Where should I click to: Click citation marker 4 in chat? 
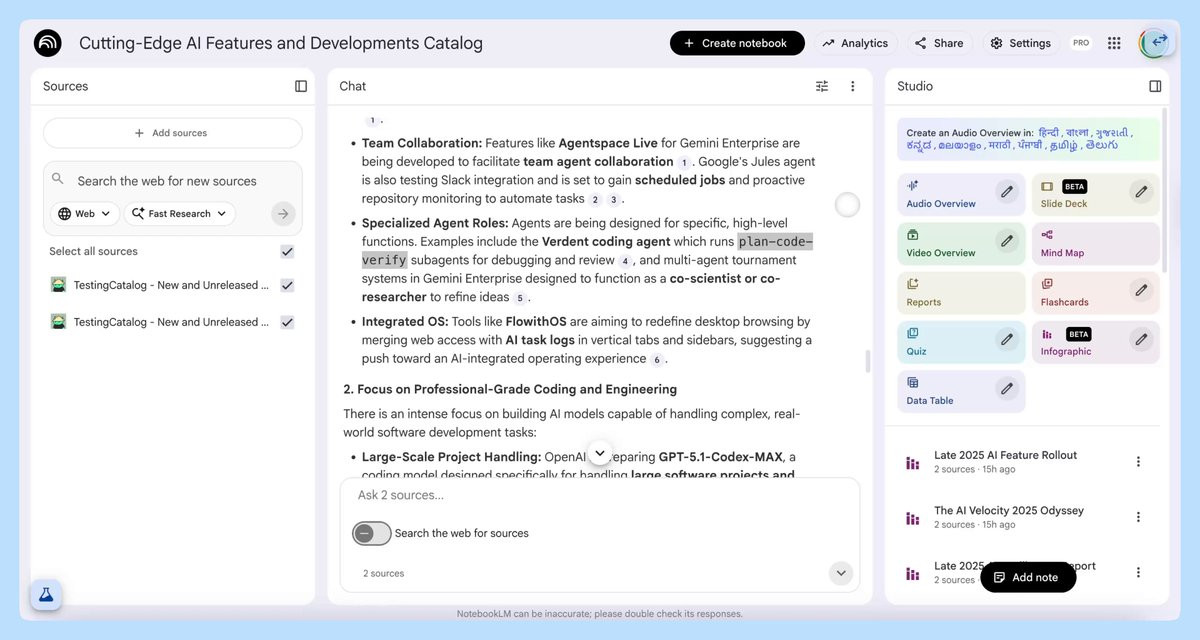point(626,261)
